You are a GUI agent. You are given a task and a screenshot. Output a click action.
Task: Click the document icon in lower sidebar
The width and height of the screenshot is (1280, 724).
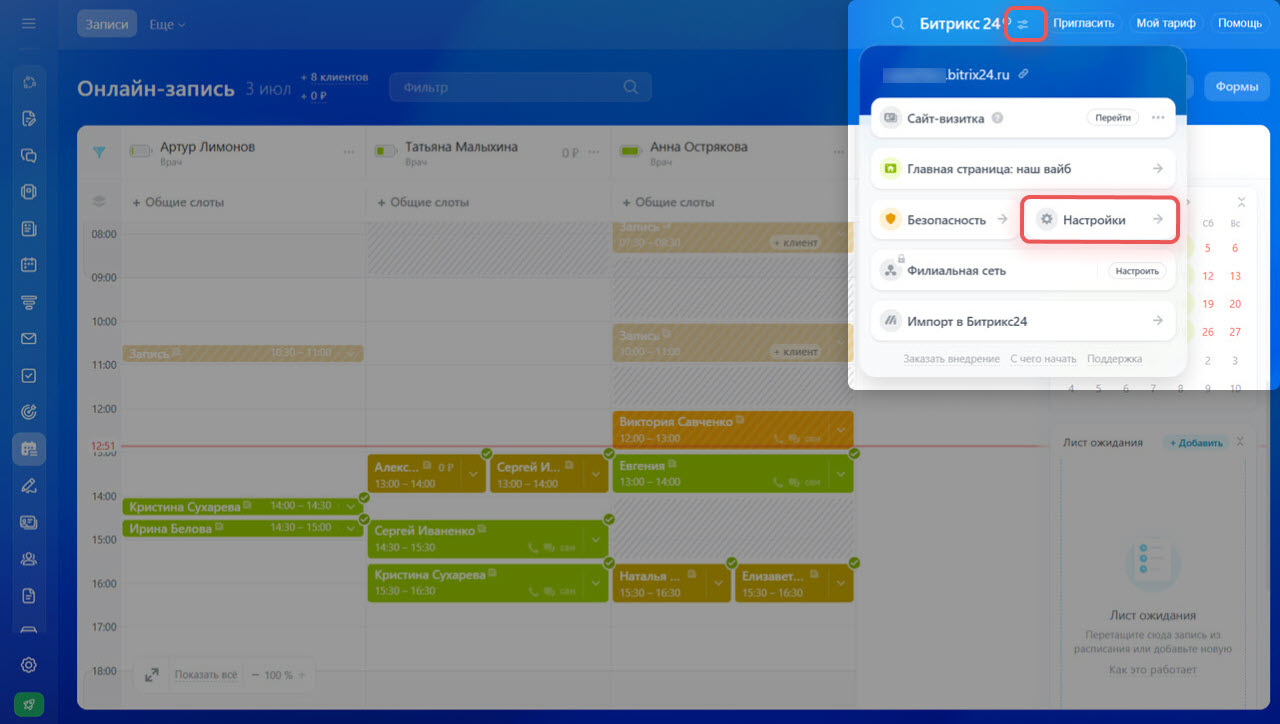[29, 596]
